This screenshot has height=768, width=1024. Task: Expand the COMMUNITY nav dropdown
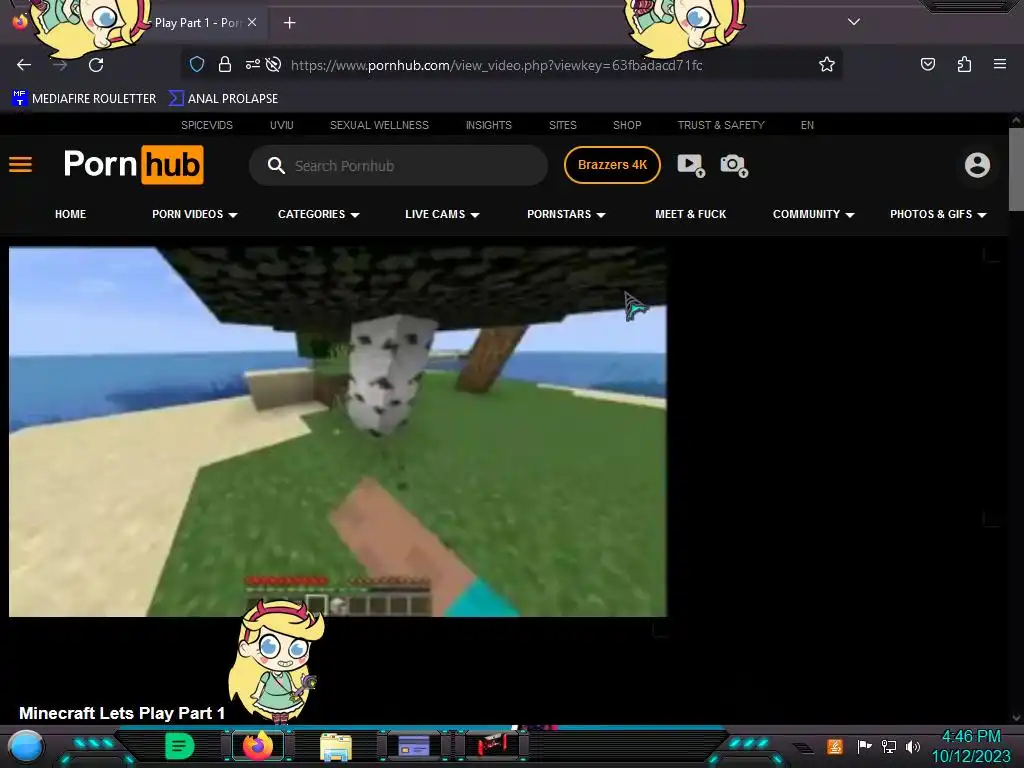point(814,214)
